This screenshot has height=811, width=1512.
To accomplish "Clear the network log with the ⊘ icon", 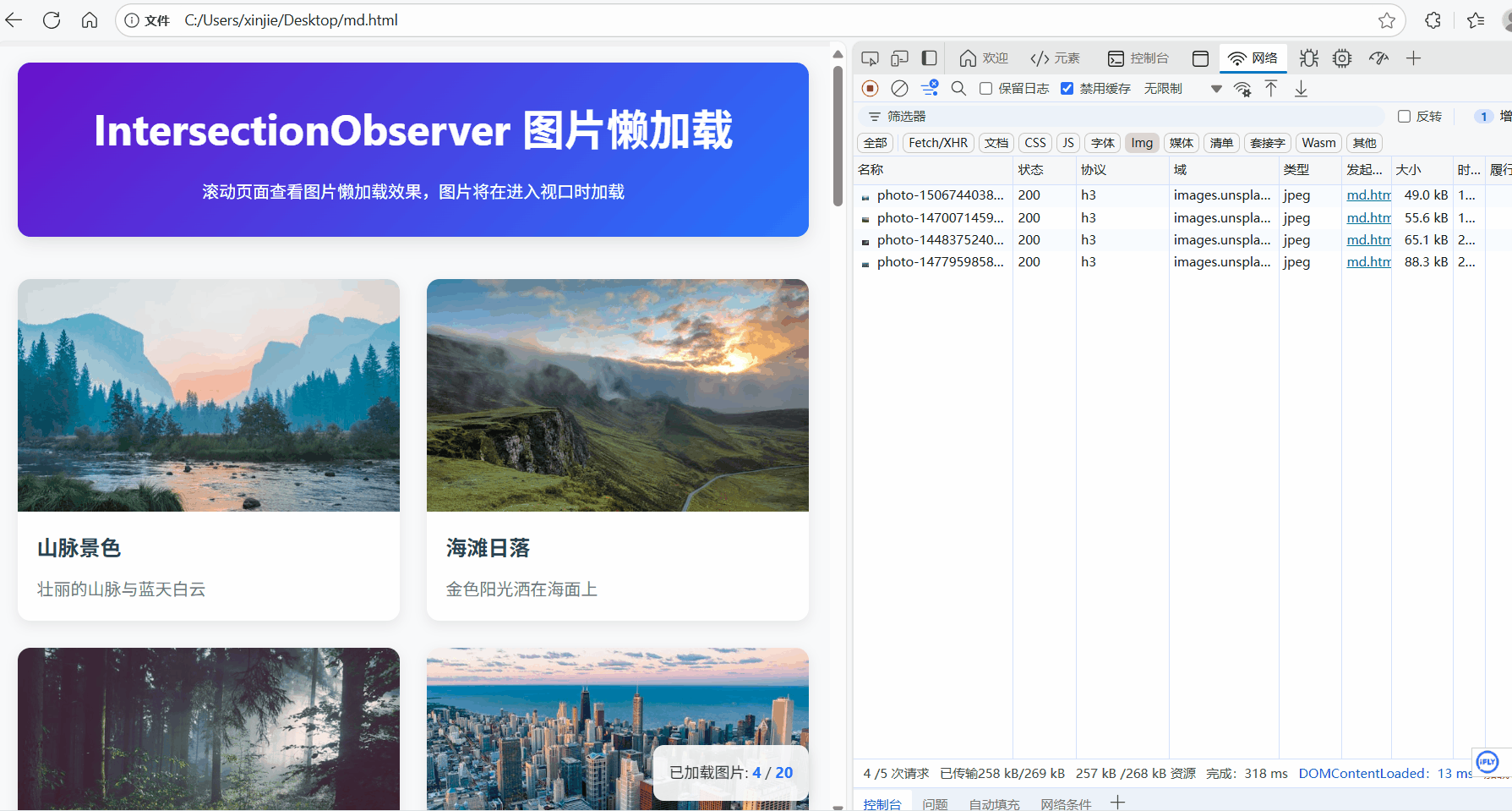I will [x=899, y=88].
